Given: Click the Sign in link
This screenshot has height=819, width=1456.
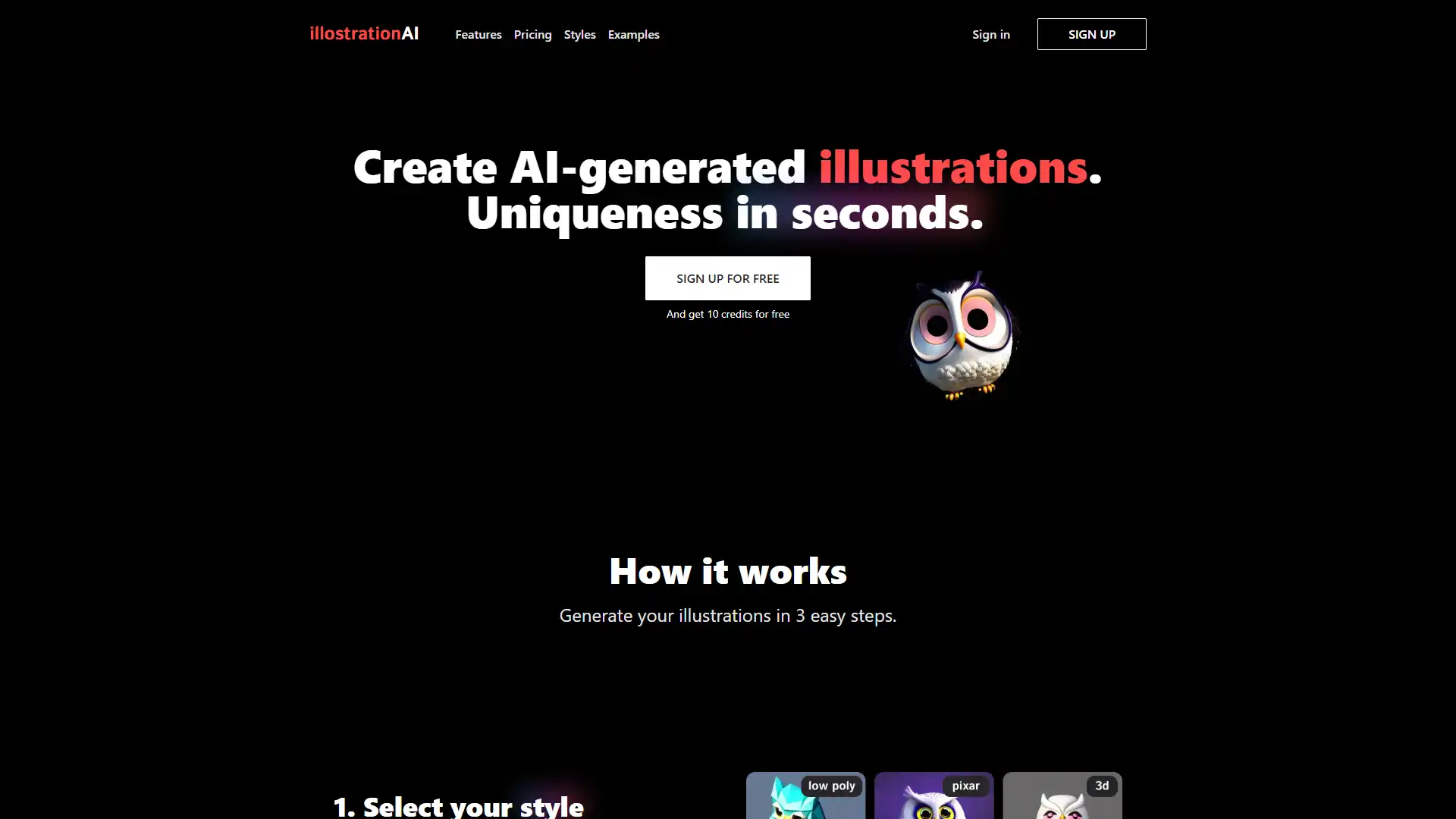Looking at the screenshot, I should point(991,34).
